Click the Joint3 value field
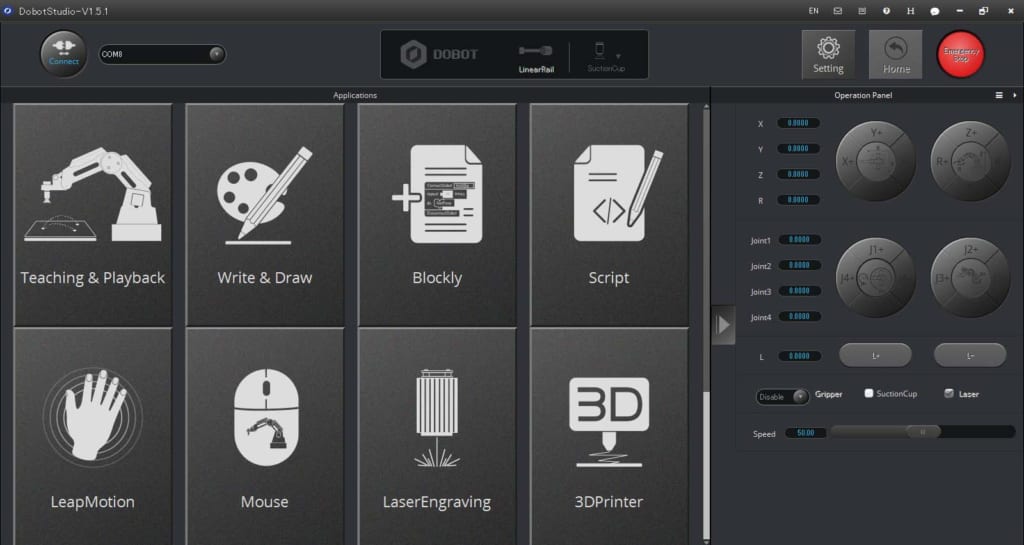Image resolution: width=1024 pixels, height=545 pixels. click(x=799, y=290)
